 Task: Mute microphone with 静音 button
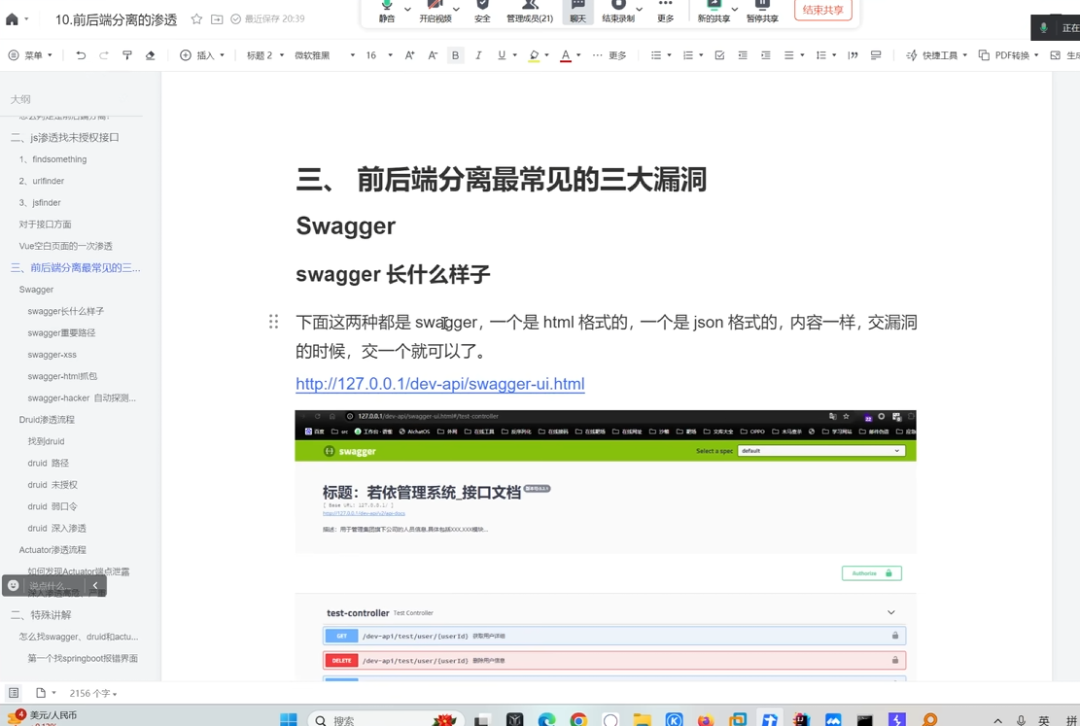pyautogui.click(x=386, y=12)
